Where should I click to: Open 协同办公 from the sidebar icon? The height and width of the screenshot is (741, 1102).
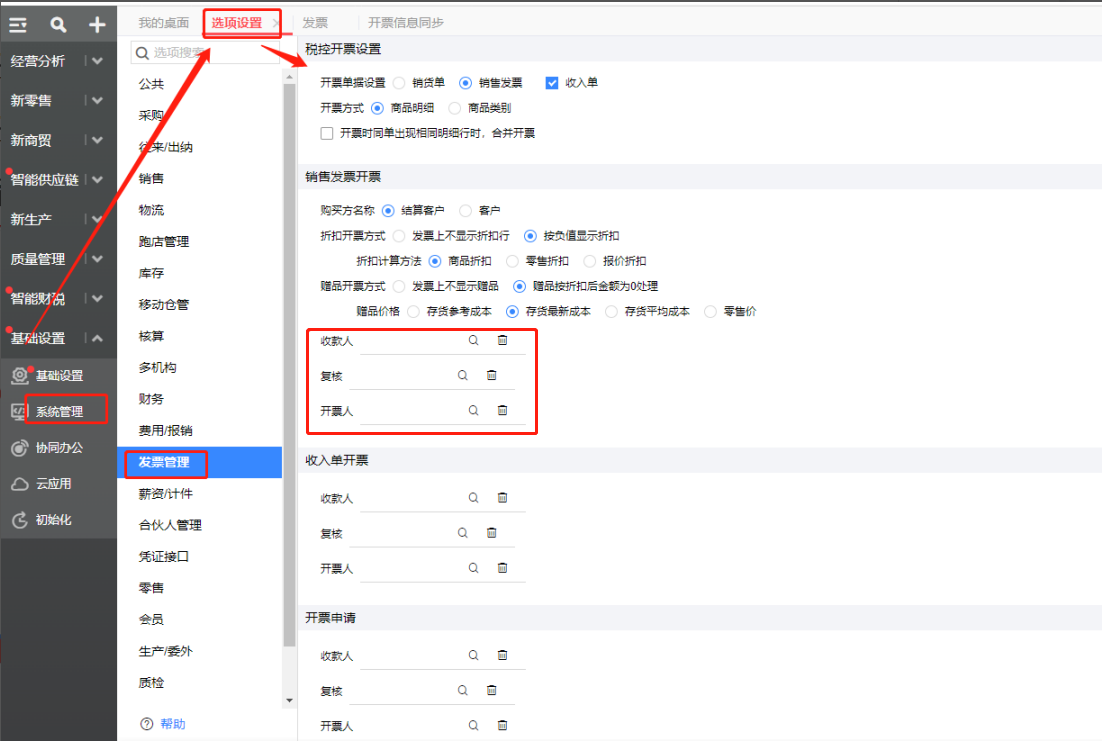19,448
